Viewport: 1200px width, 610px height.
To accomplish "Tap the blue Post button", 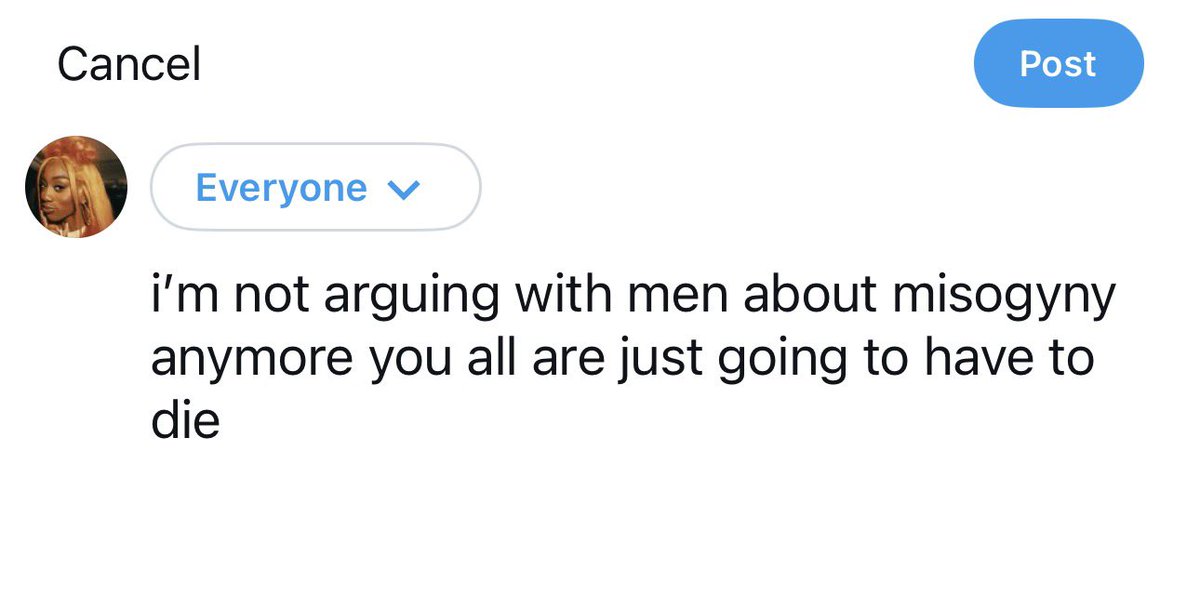I will pos(1058,64).
